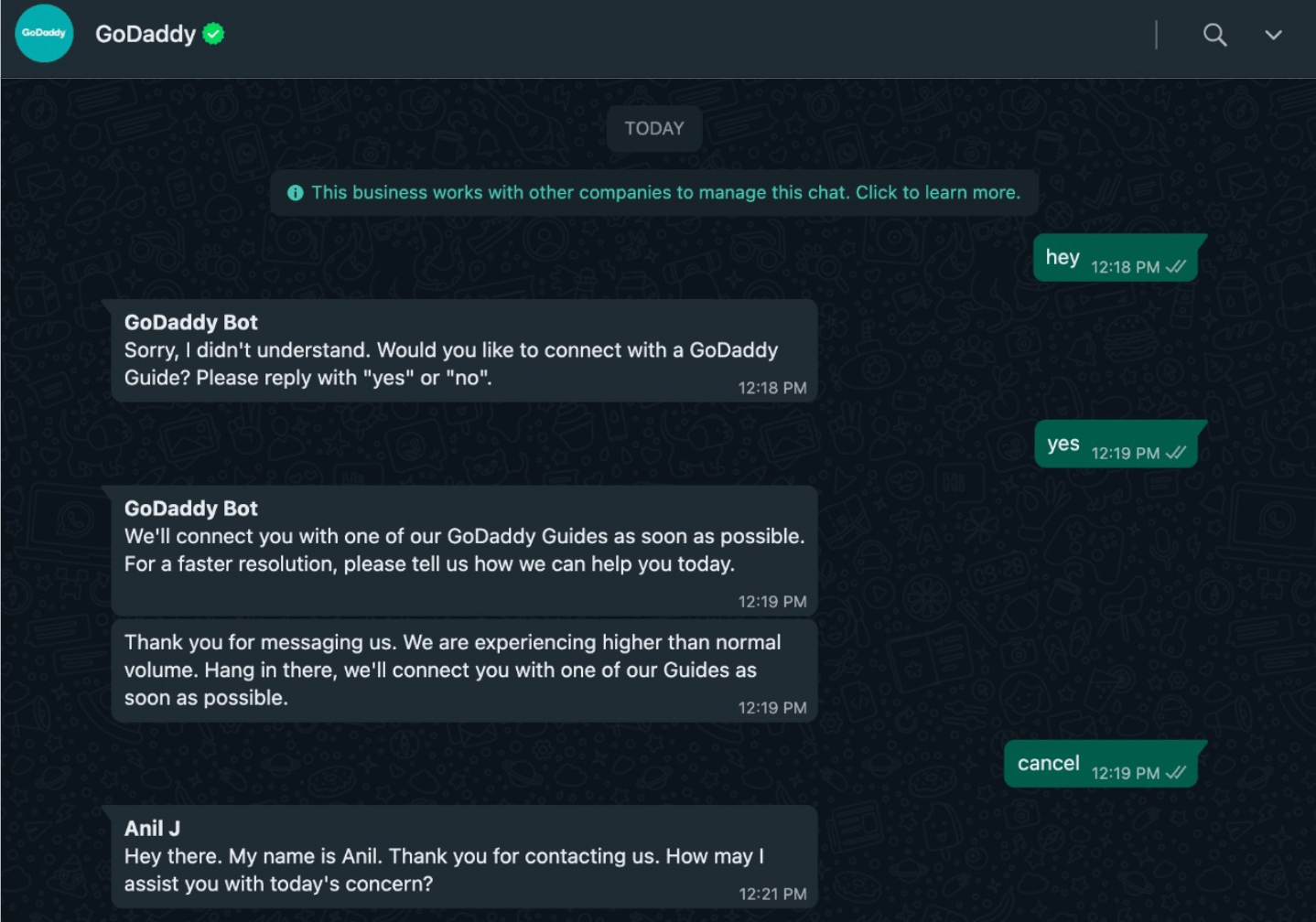Expand the chat options chevron in the header
The height and width of the screenshot is (922, 1316).
tap(1273, 35)
